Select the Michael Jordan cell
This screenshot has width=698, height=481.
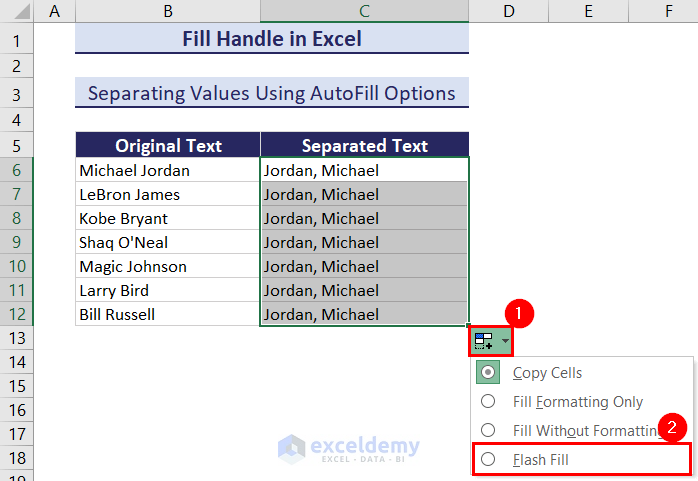pyautogui.click(x=168, y=170)
